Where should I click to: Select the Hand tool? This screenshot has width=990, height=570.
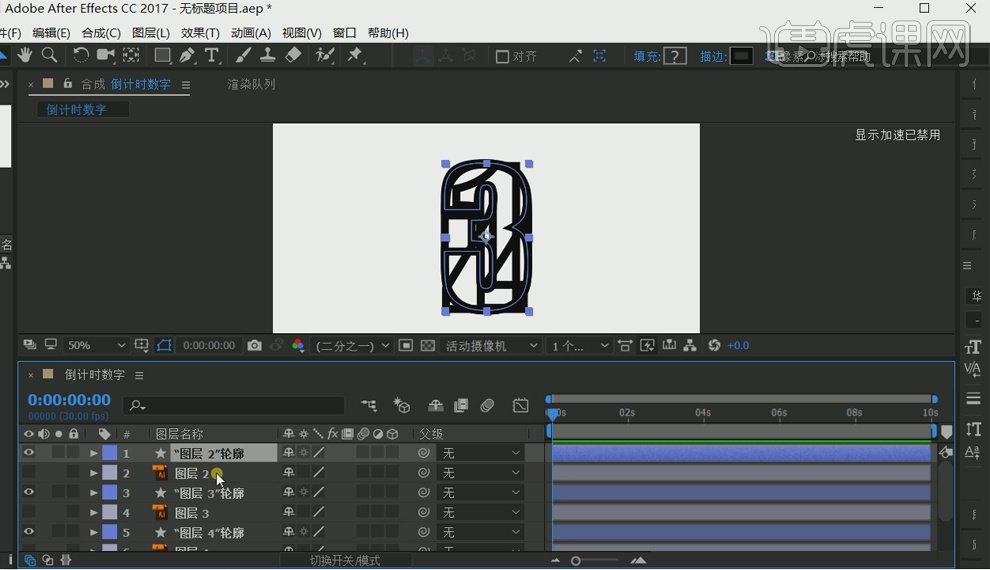coord(25,56)
